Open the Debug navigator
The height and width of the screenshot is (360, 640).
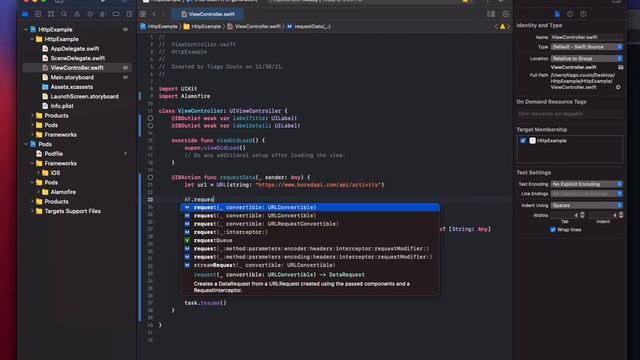coord(103,14)
